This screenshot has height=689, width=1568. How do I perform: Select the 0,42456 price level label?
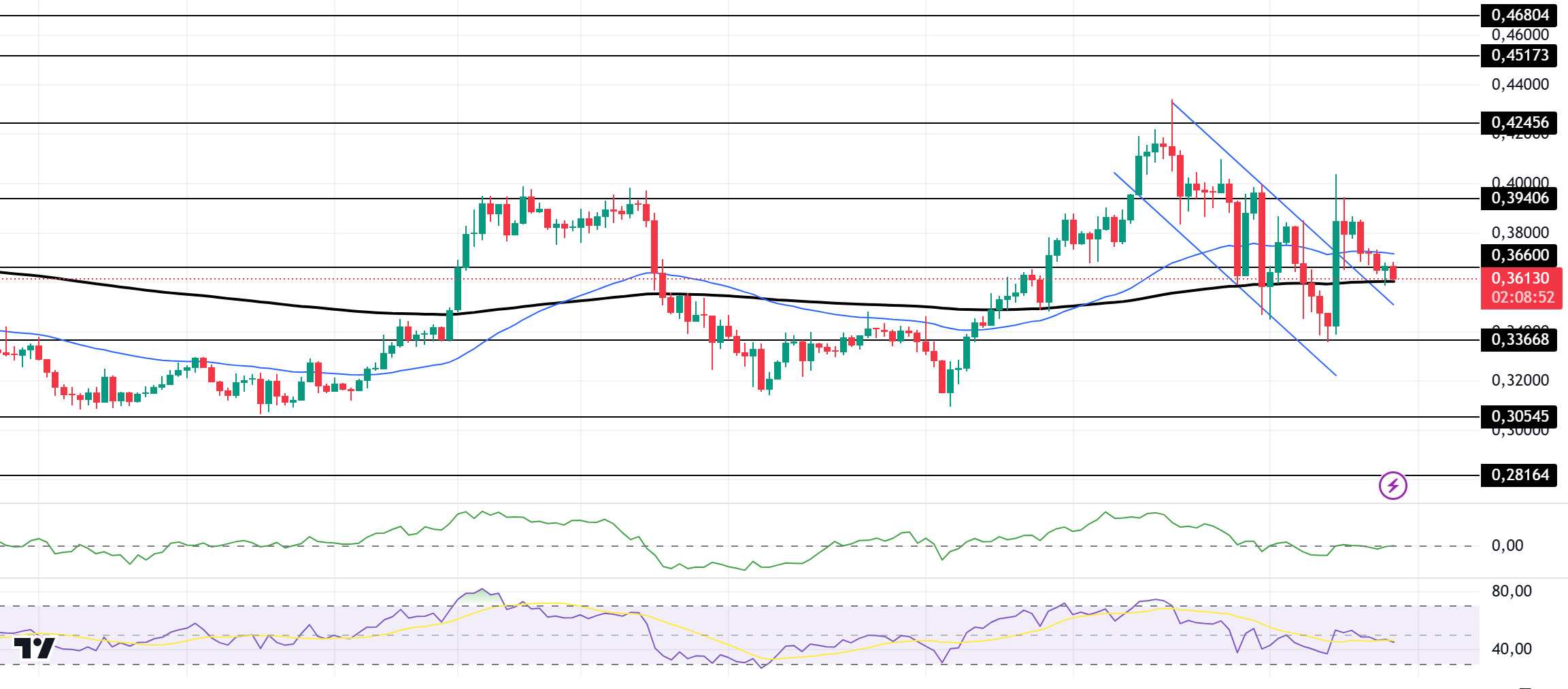(1519, 122)
